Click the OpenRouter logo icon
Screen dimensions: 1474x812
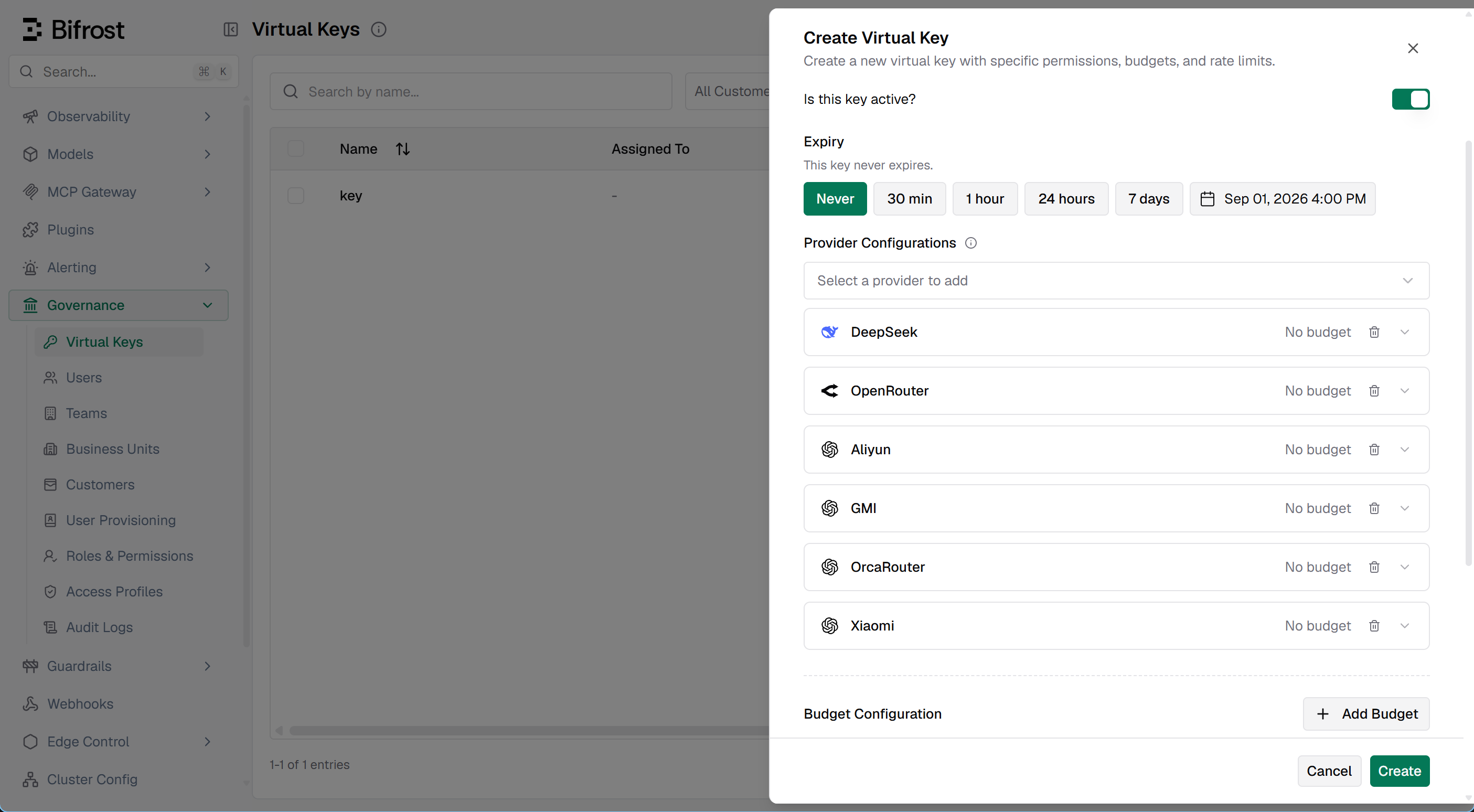830,391
